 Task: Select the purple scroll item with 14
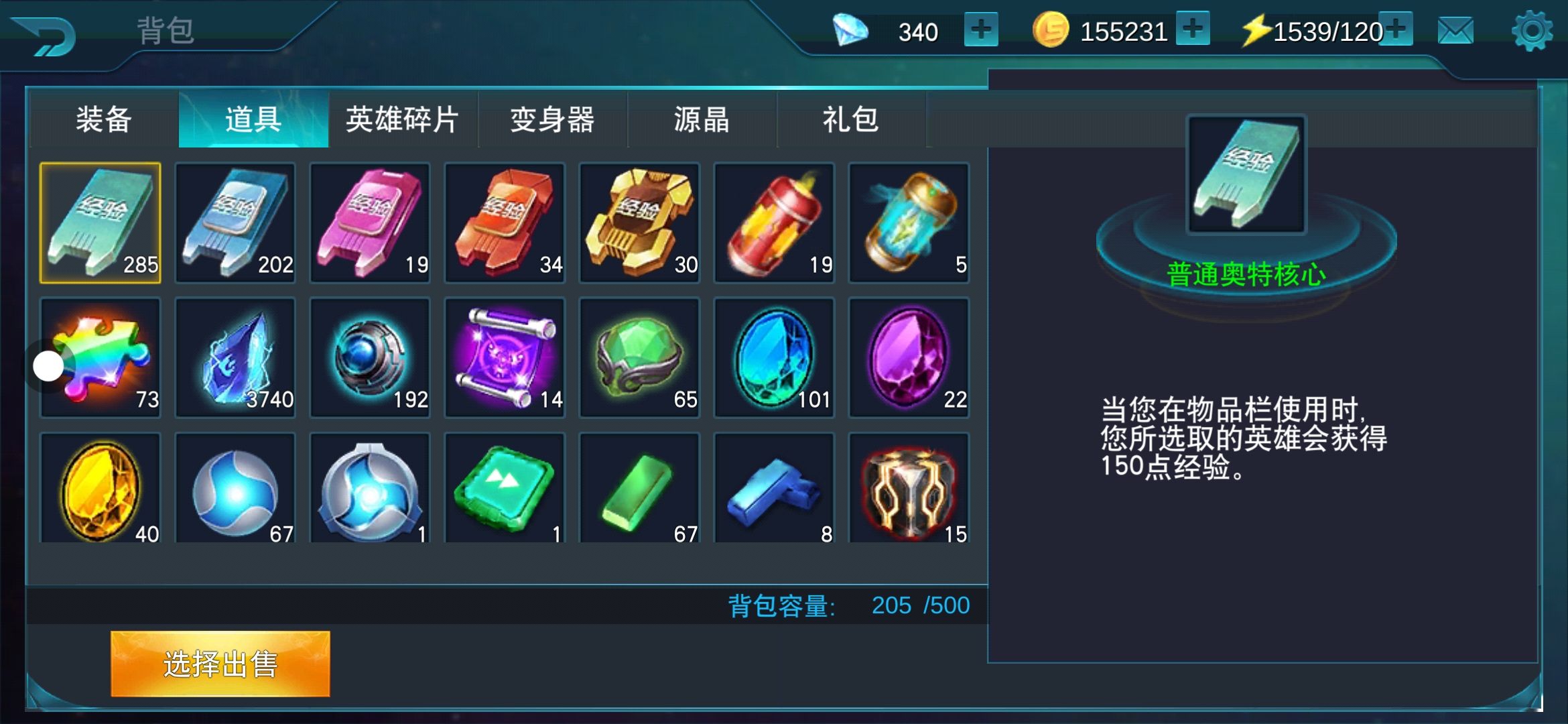(505, 358)
